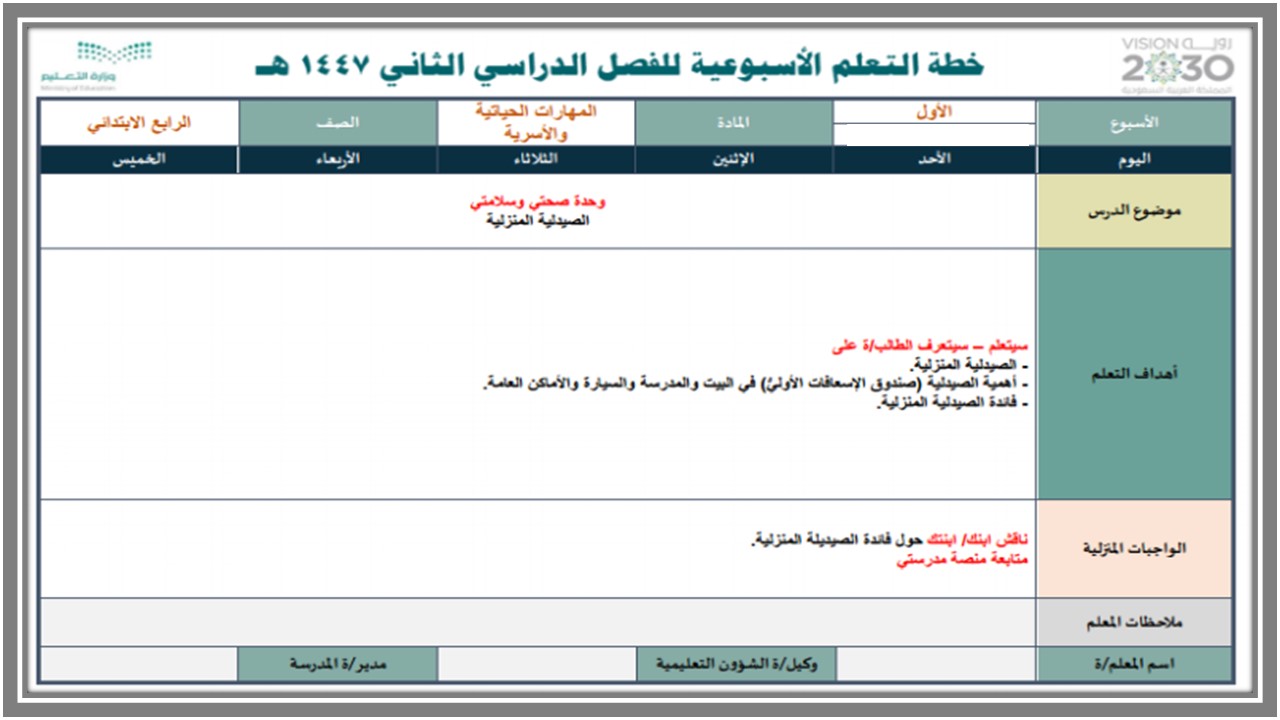This screenshot has width=1280, height=720.
Task: Click the empty field under 'الأول'
Action: (x=934, y=135)
